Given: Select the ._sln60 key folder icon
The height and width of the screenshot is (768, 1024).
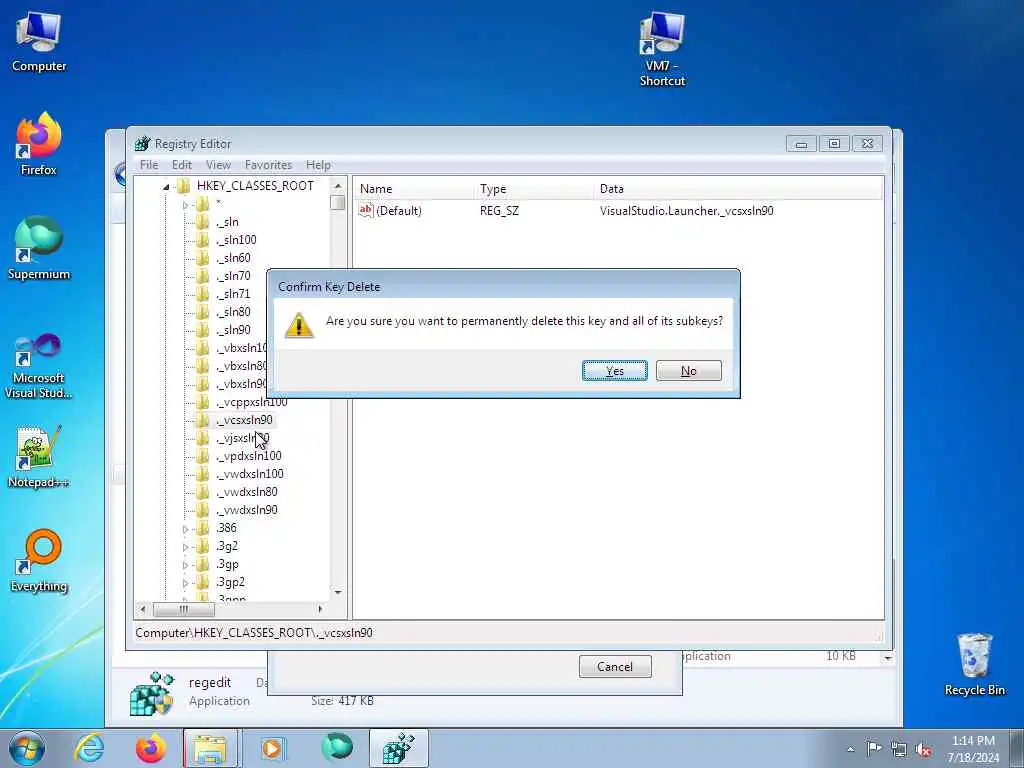Looking at the screenshot, I should tap(203, 258).
